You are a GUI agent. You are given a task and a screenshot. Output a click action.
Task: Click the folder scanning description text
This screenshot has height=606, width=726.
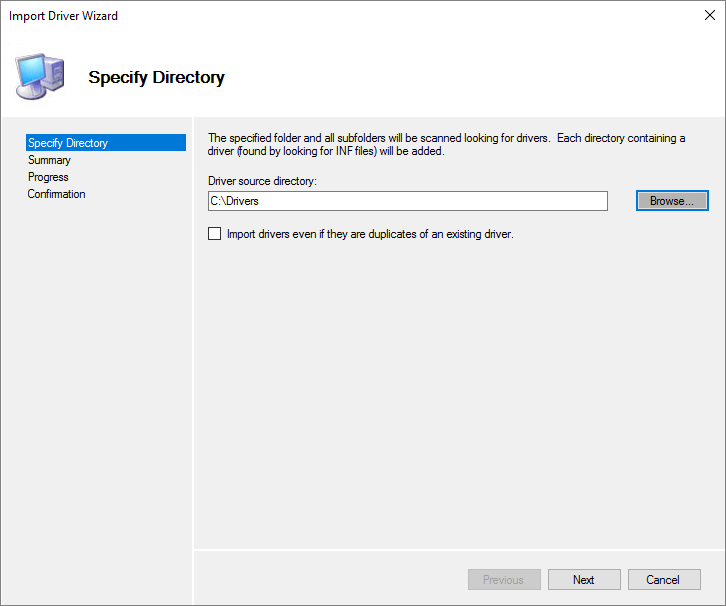[x=446, y=145]
